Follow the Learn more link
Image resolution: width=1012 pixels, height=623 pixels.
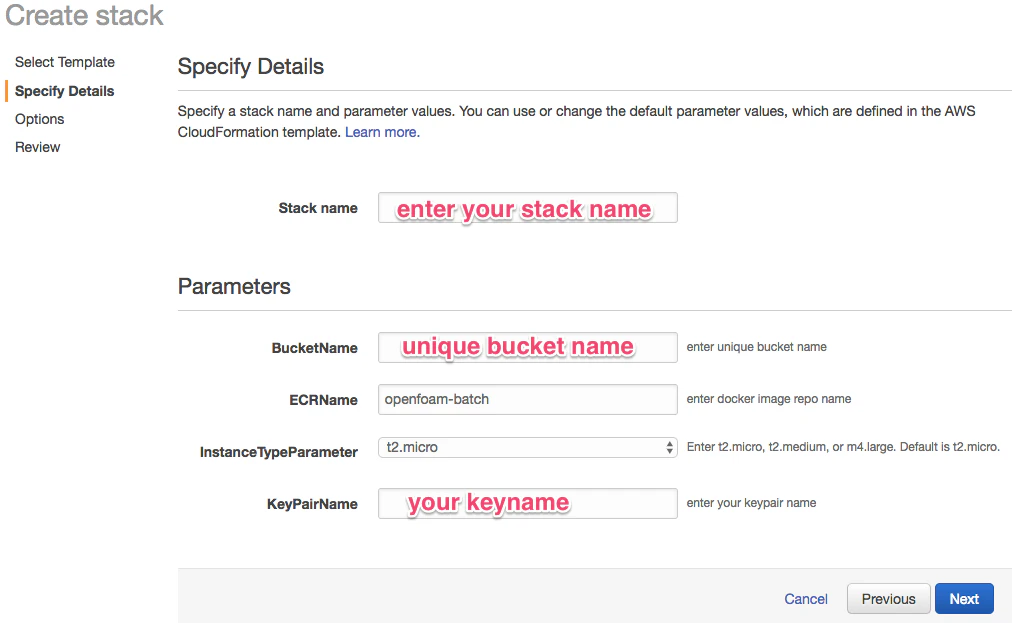(382, 132)
